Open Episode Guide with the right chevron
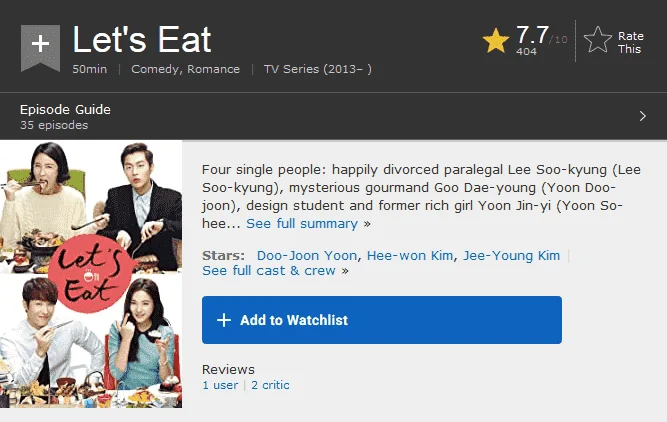667x422 pixels. click(643, 116)
